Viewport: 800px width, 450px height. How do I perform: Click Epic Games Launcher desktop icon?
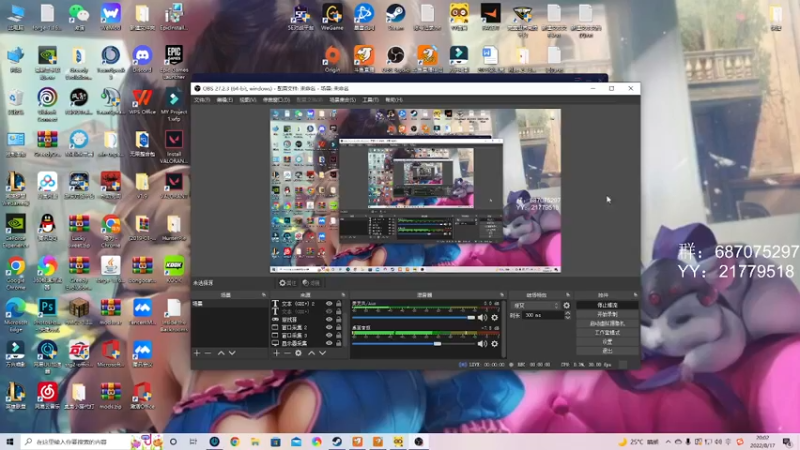point(174,61)
